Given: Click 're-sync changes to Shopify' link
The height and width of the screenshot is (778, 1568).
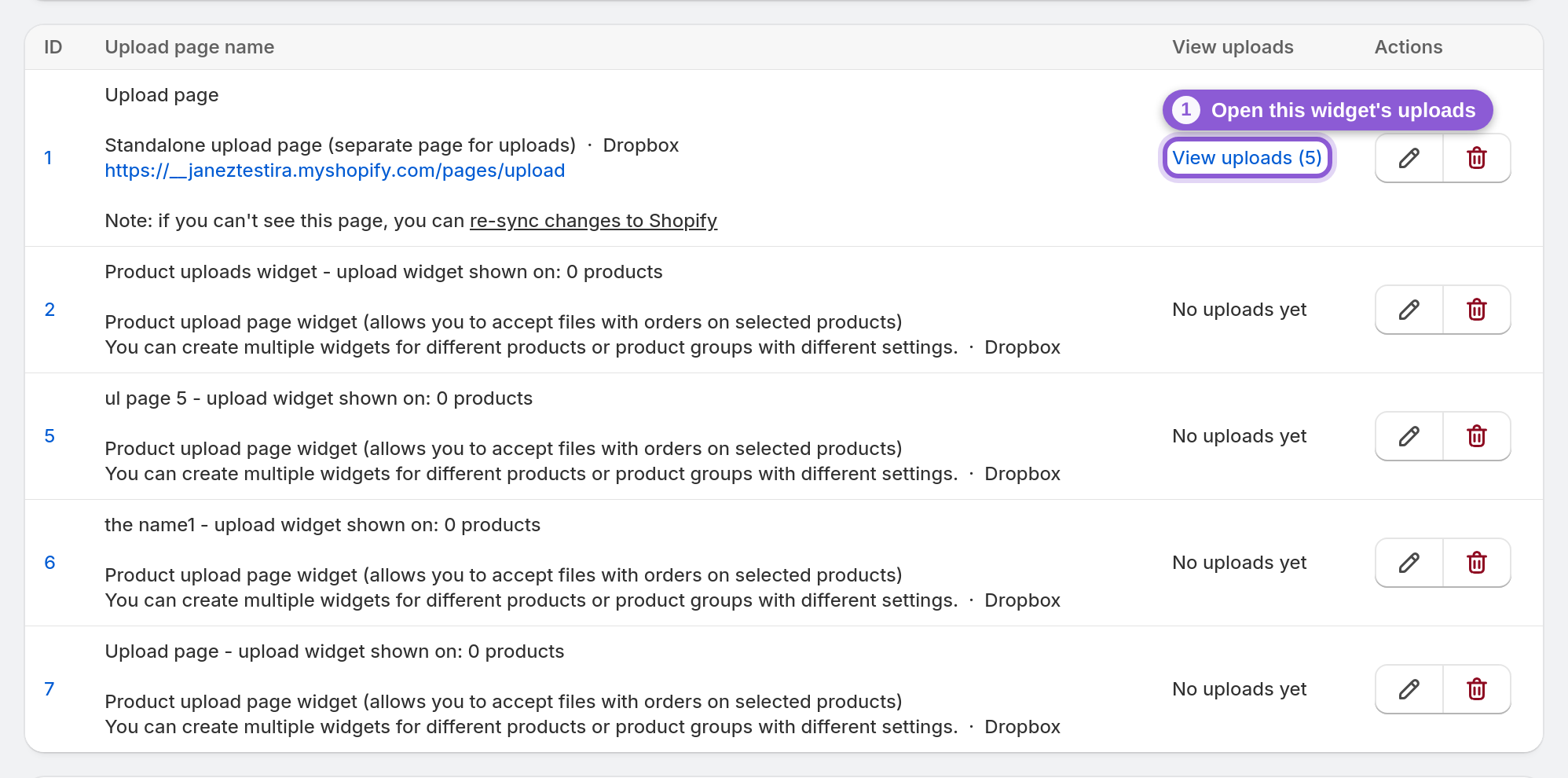Looking at the screenshot, I should click(593, 221).
